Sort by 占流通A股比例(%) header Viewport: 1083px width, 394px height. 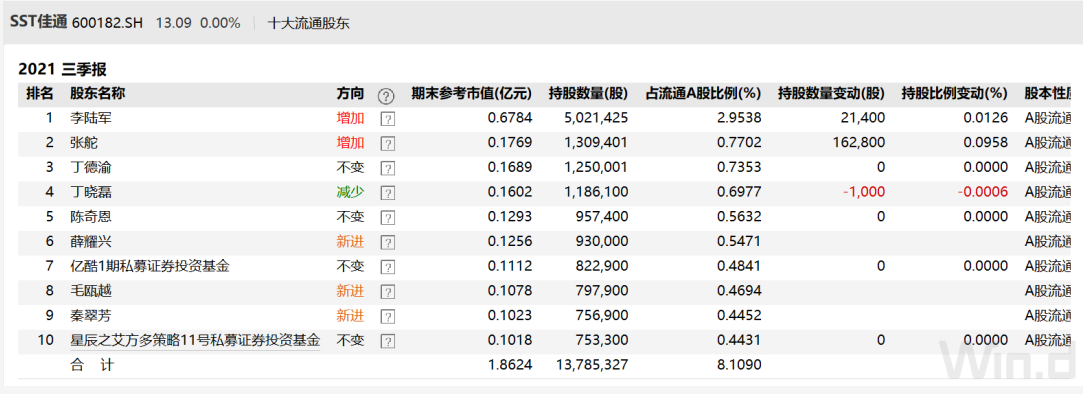point(703,93)
